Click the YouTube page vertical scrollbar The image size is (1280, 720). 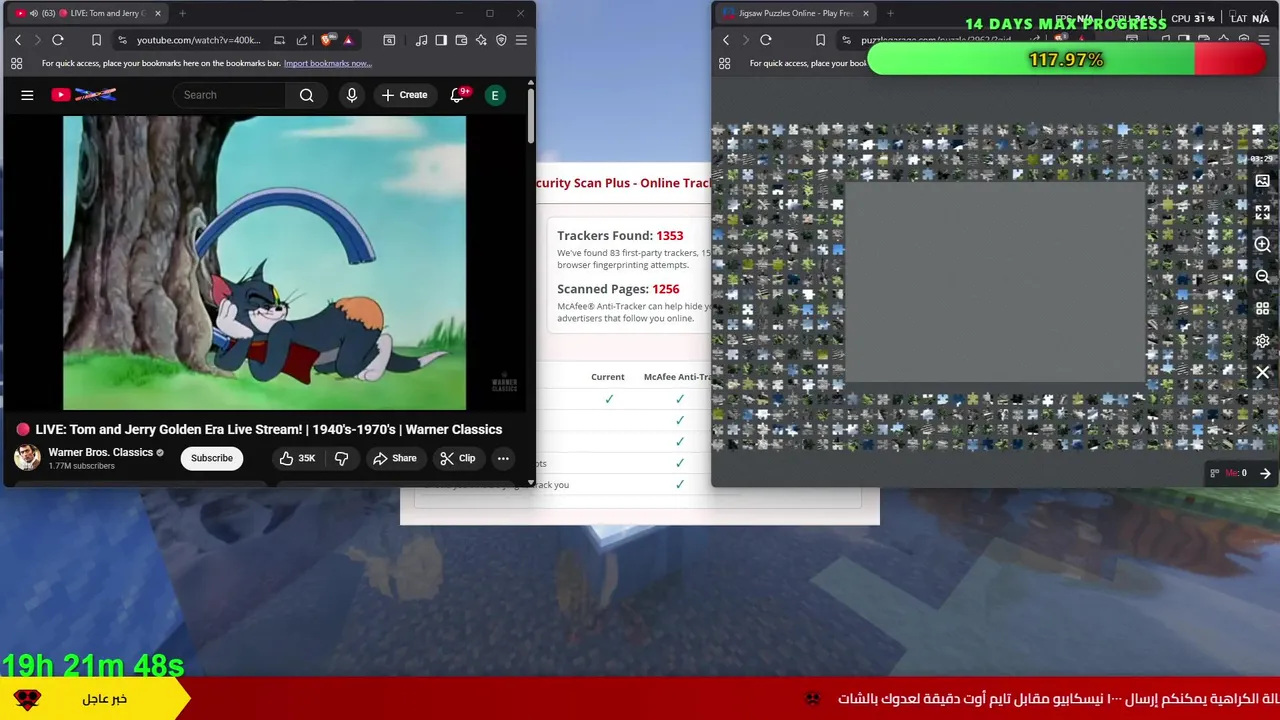[x=530, y=117]
